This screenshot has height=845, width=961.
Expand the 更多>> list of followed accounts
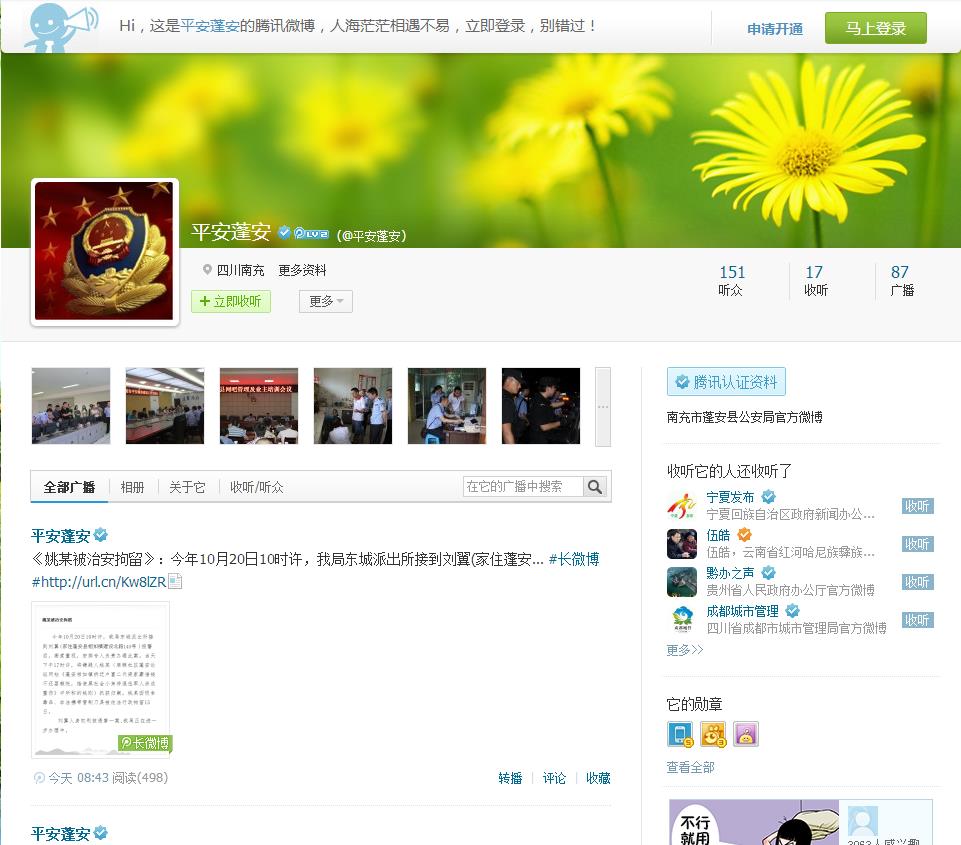click(685, 650)
